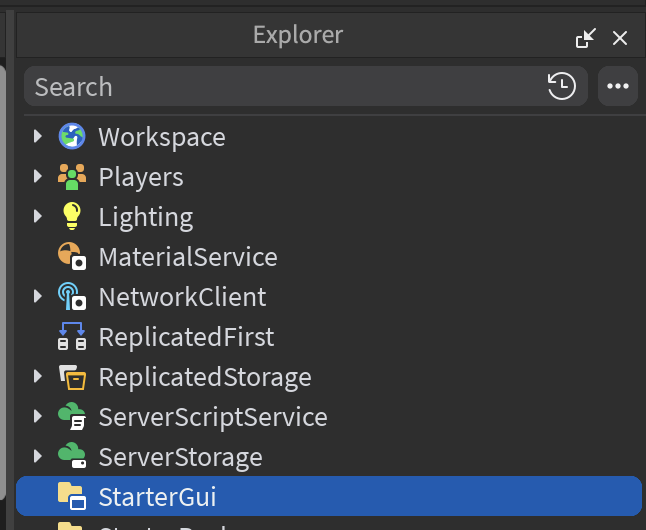Image resolution: width=646 pixels, height=530 pixels.
Task: Click the ServerStorage cloud icon
Action: (72, 457)
